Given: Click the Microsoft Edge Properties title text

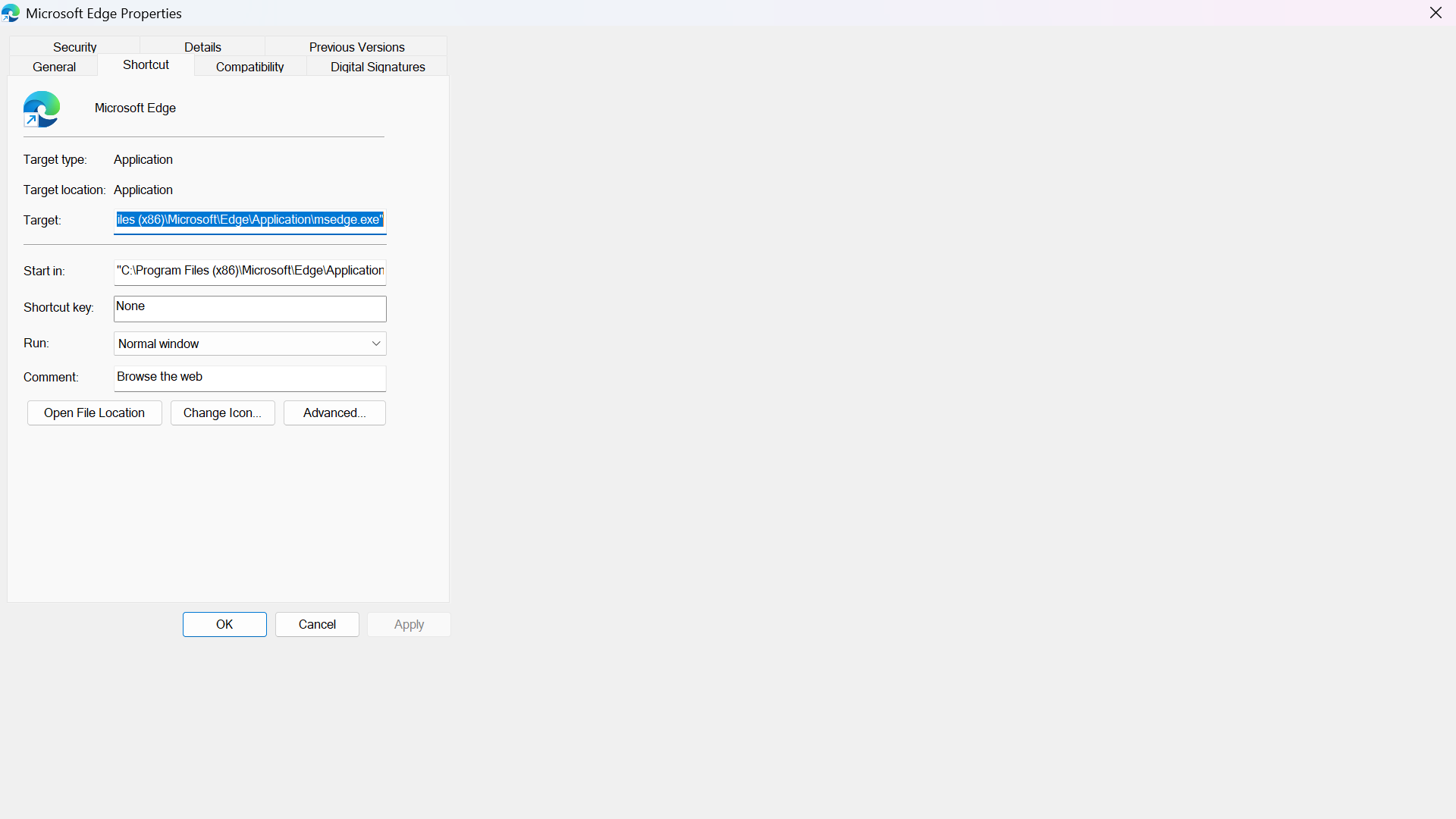Looking at the screenshot, I should (104, 14).
